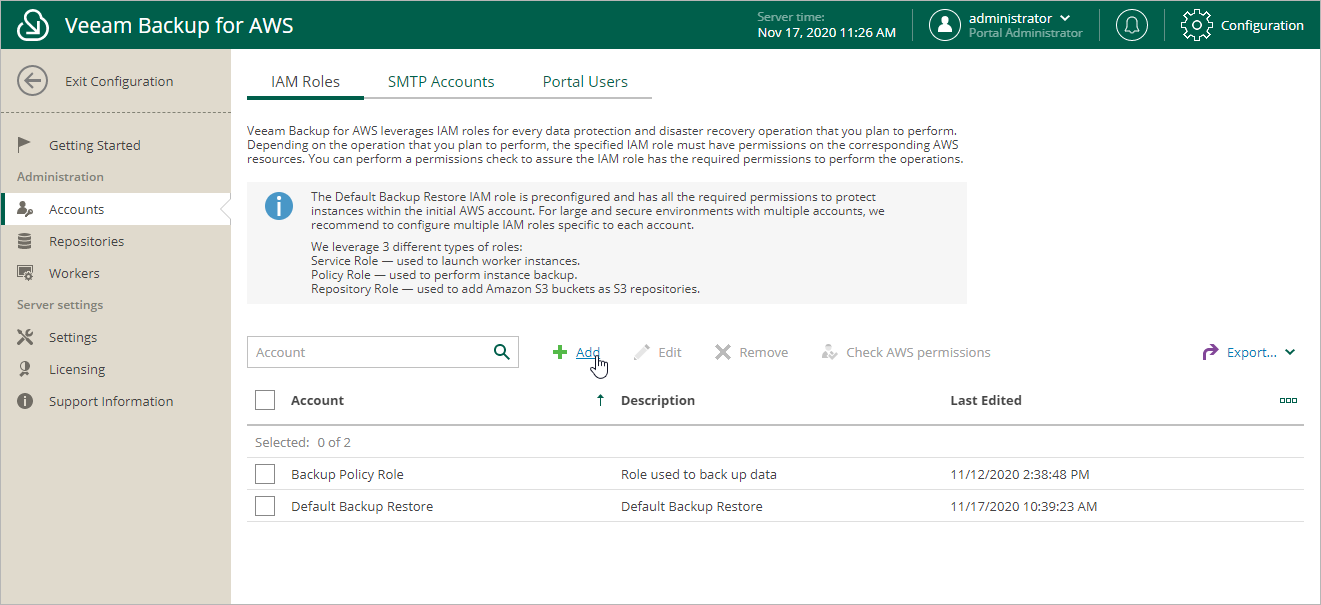Switch to the SMTP Accounts tab
Viewport: 1321px width, 605px height.
(x=441, y=82)
